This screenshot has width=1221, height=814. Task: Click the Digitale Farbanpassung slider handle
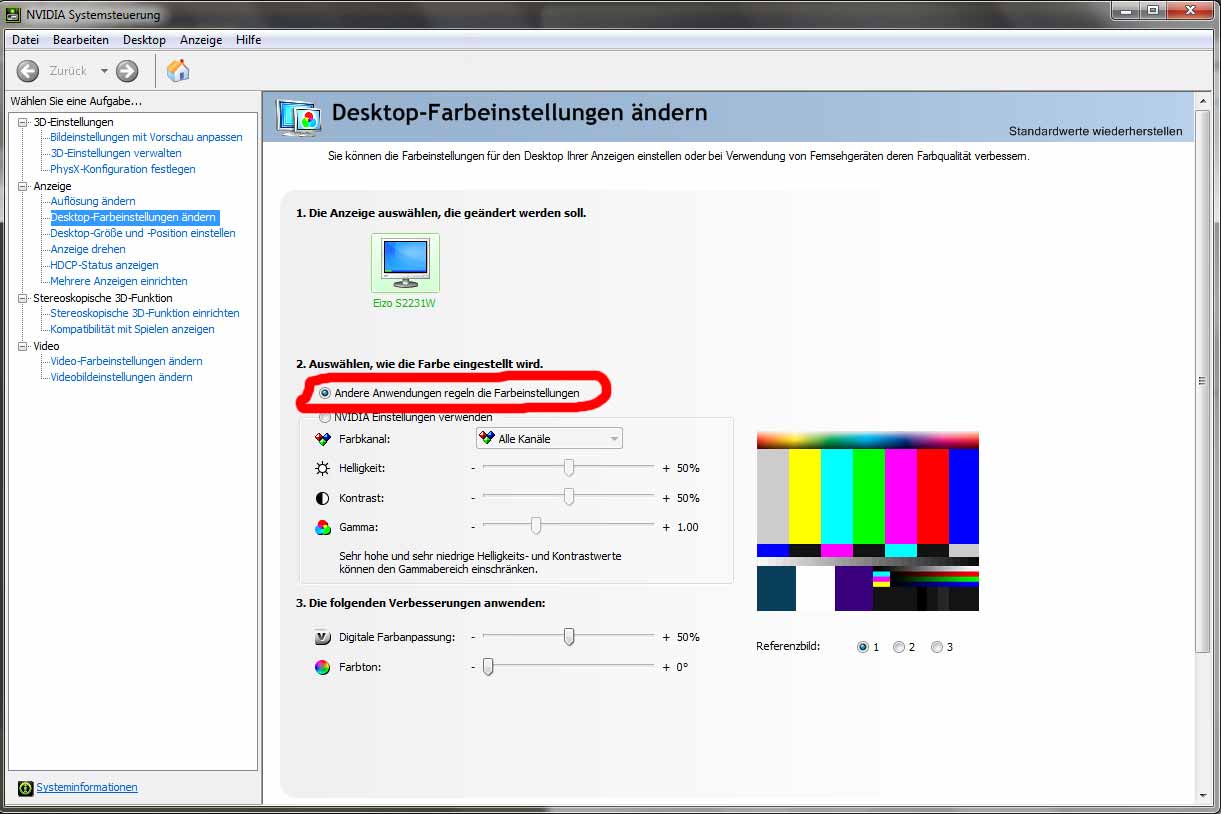tap(569, 637)
